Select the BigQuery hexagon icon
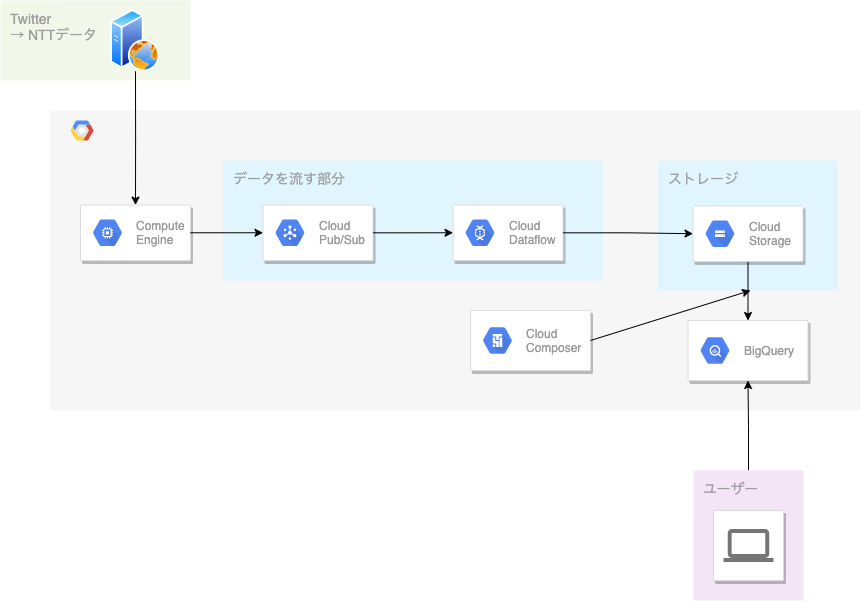This screenshot has width=861, height=601. pos(715,351)
